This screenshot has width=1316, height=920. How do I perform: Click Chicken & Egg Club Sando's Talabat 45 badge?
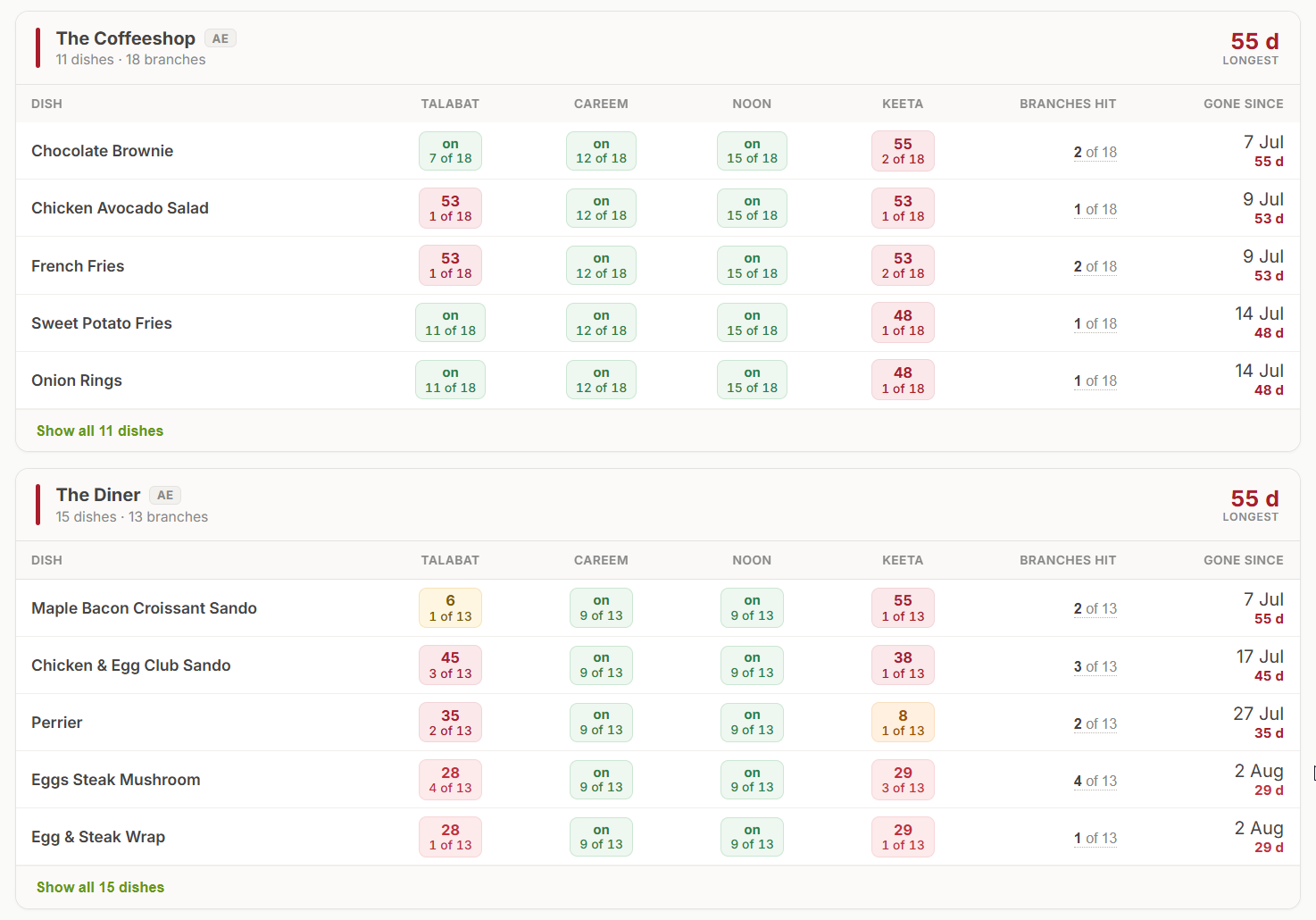450,665
